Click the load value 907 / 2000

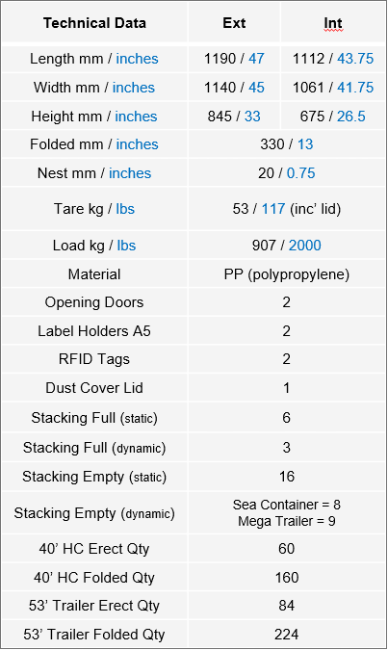pyautogui.click(x=286, y=245)
